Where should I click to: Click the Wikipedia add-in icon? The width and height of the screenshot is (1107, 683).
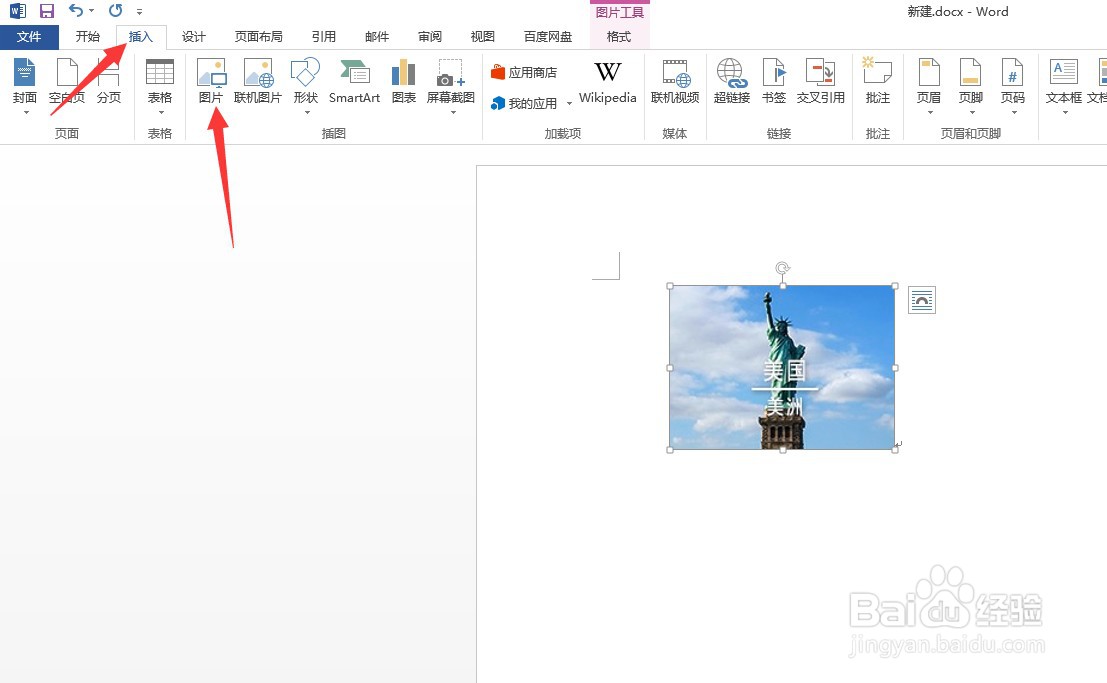[608, 81]
